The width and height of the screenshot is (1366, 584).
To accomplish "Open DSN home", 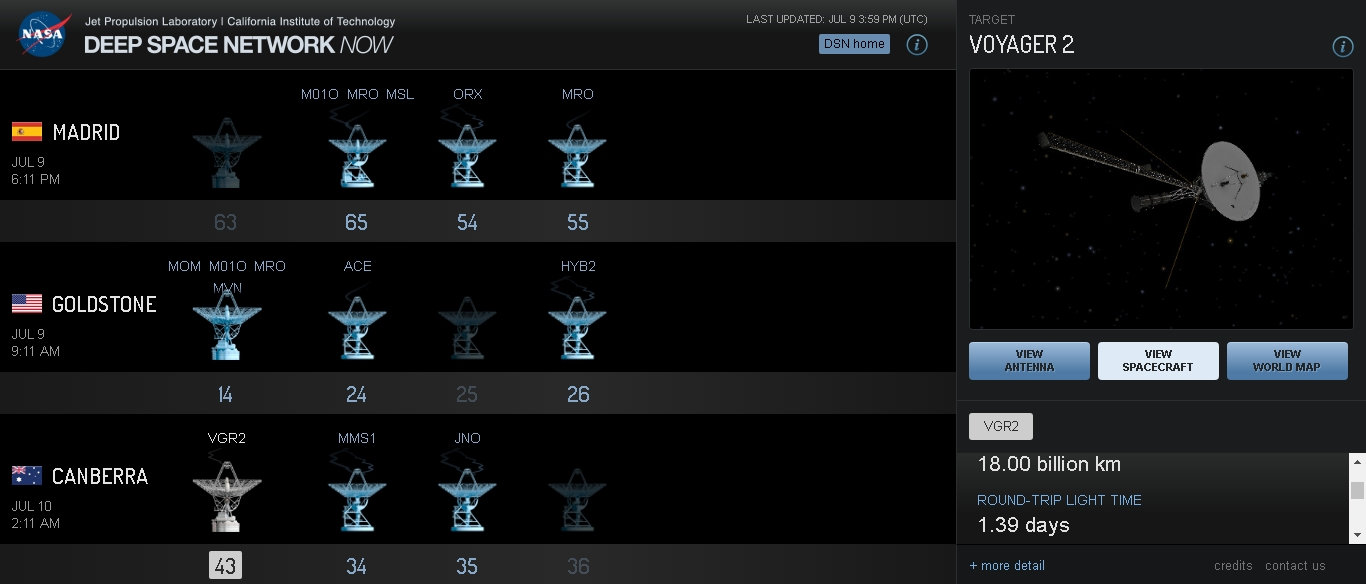I will coord(854,44).
